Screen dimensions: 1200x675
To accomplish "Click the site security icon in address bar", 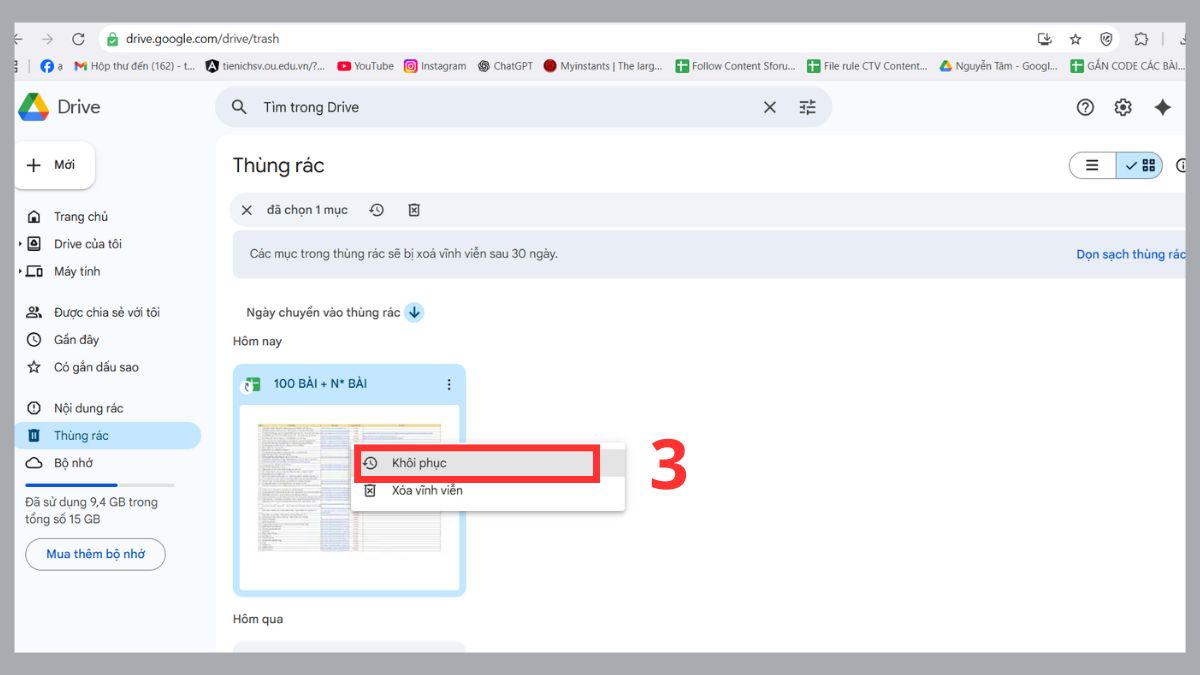I will (x=112, y=39).
